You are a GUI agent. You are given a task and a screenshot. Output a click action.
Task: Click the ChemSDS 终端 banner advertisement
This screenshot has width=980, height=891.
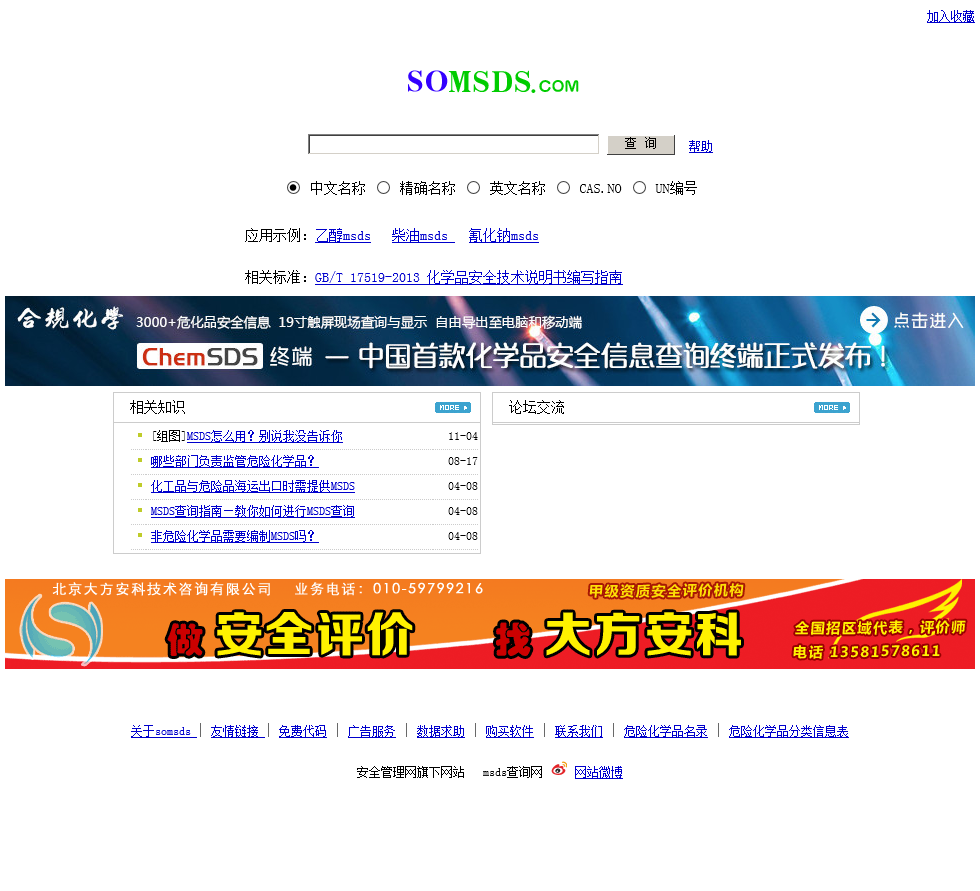tap(490, 341)
